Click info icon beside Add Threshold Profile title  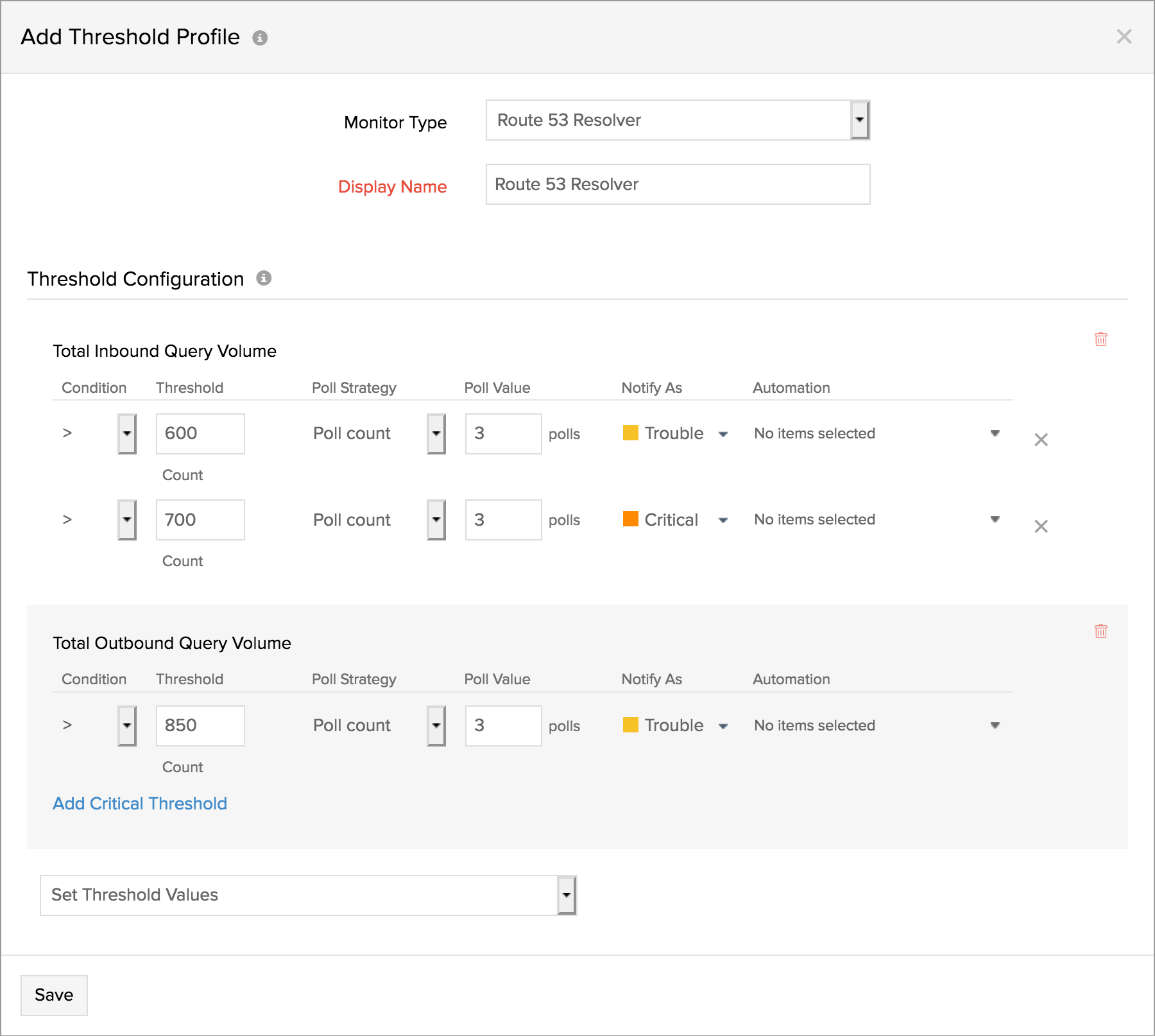coord(260,38)
